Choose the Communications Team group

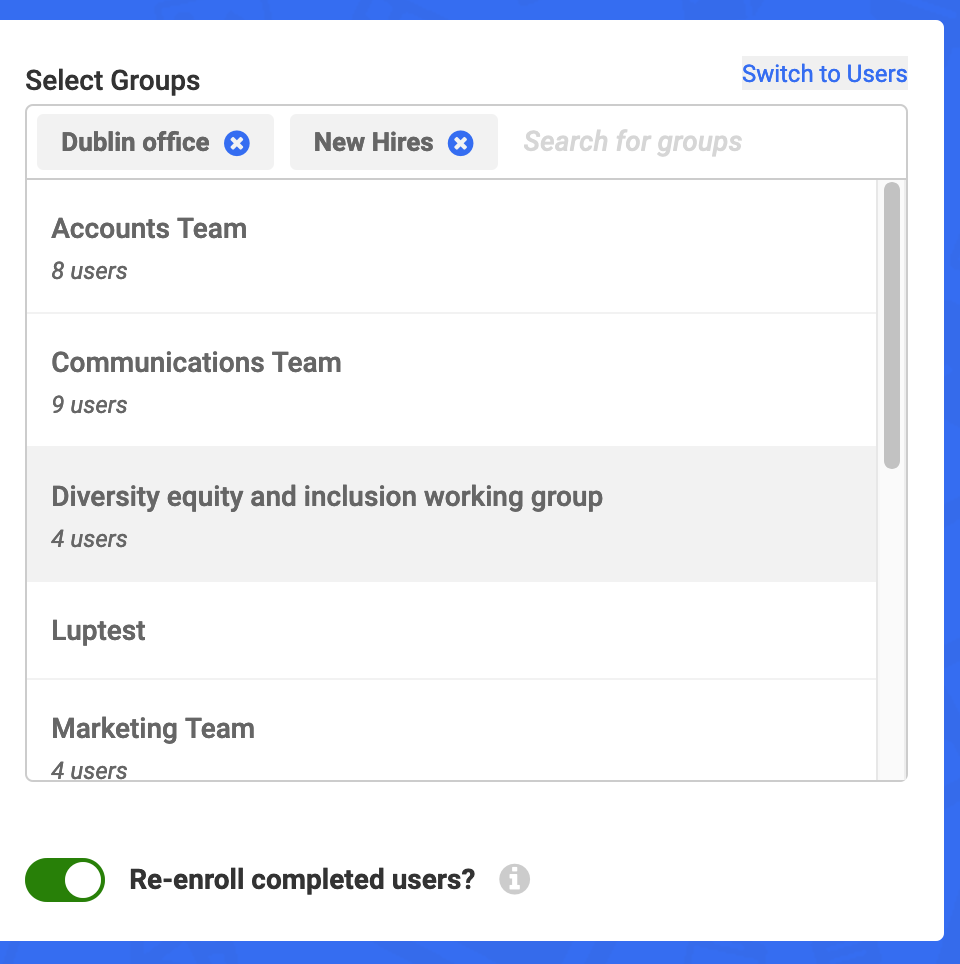pos(451,381)
